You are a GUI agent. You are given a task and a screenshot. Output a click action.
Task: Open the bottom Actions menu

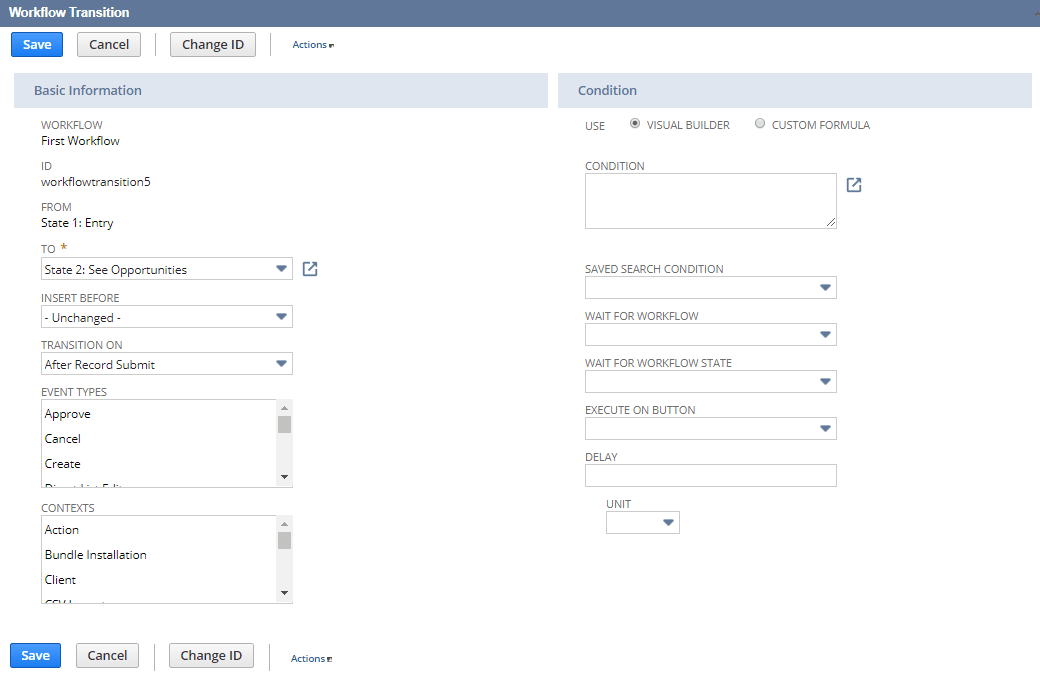click(x=311, y=658)
